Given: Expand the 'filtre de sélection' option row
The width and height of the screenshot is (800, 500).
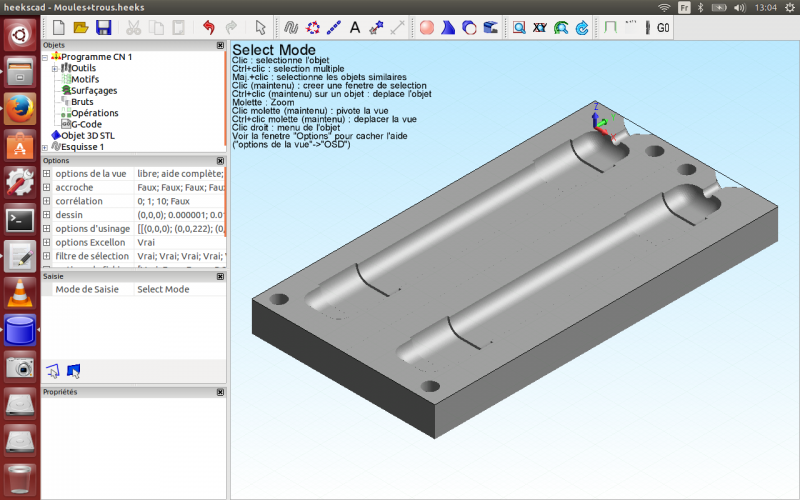Looking at the screenshot, I should [46, 256].
